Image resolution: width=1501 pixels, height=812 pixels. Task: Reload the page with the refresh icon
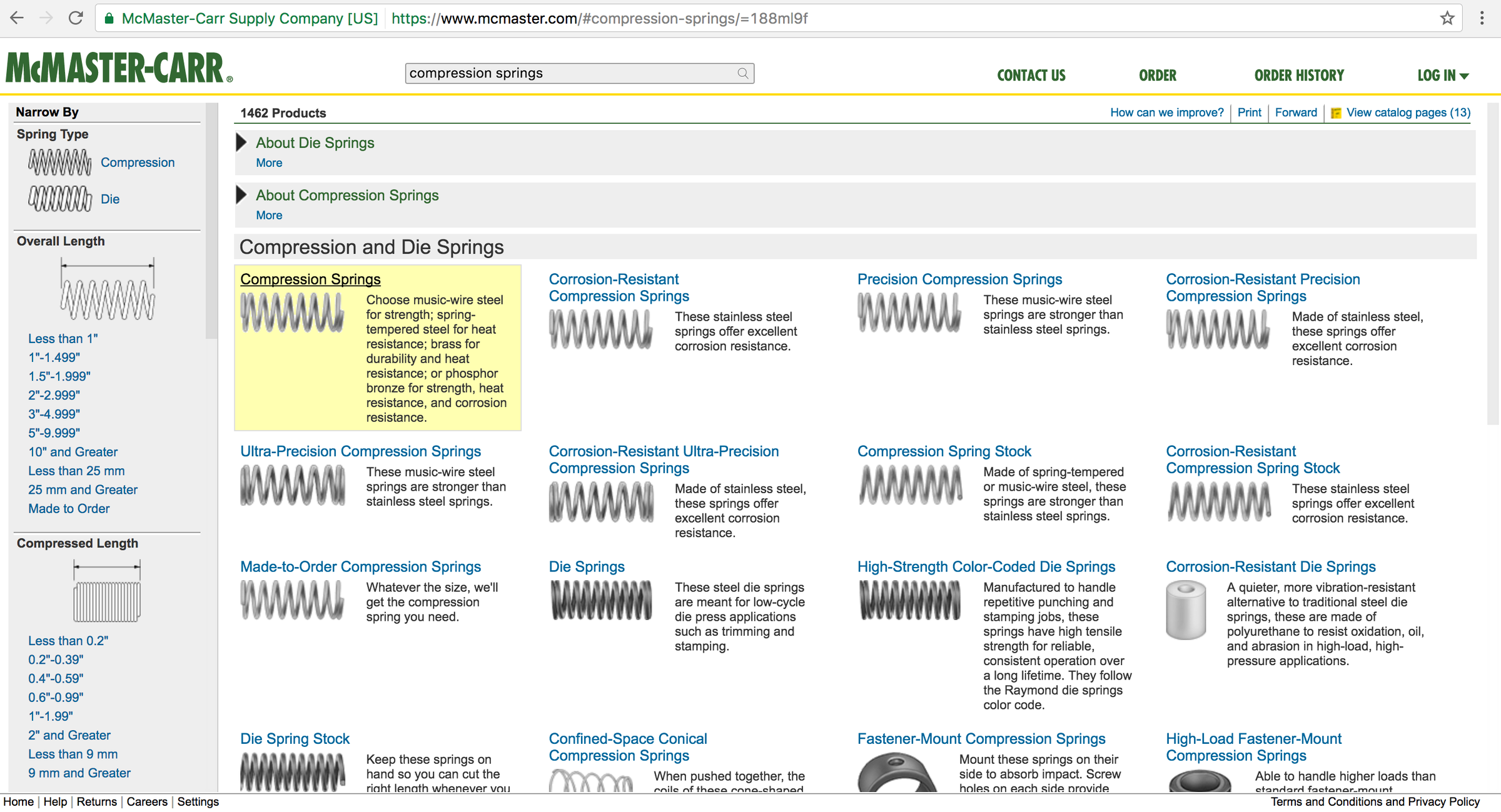tap(76, 18)
